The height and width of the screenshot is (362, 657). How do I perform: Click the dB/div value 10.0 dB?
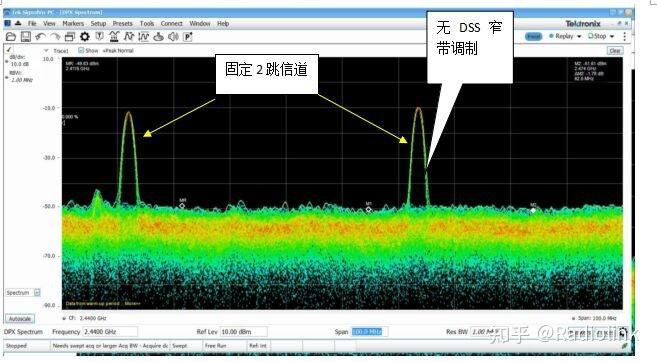pyautogui.click(x=20, y=64)
